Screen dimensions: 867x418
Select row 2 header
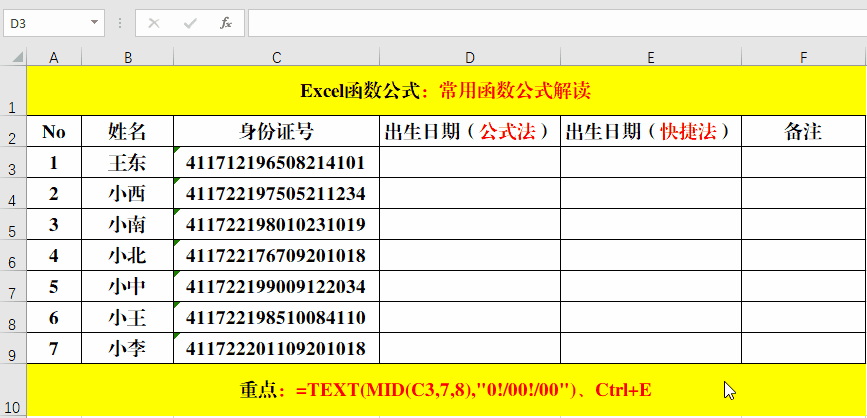click(13, 131)
